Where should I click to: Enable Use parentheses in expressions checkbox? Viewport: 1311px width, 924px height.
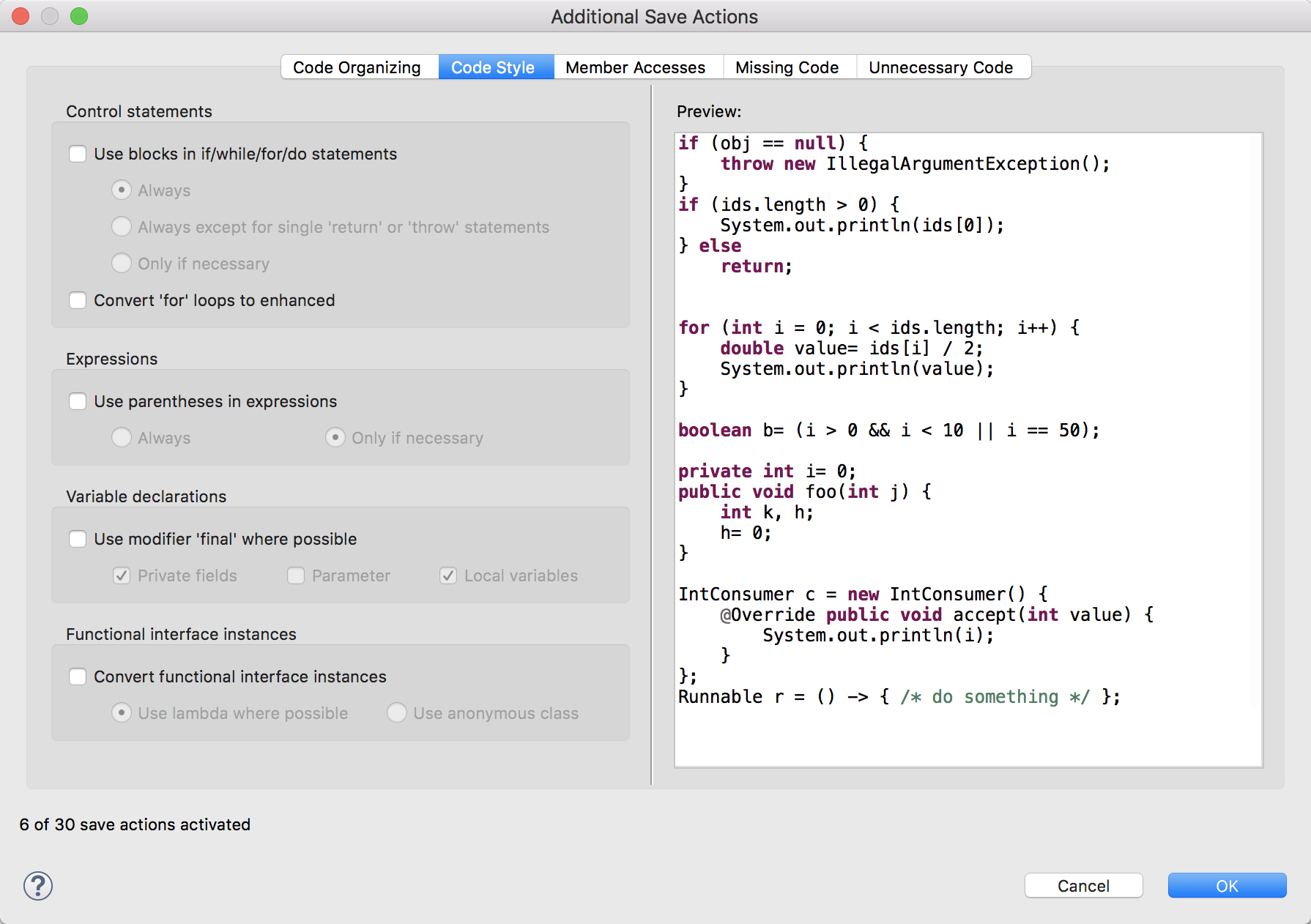[78, 402]
